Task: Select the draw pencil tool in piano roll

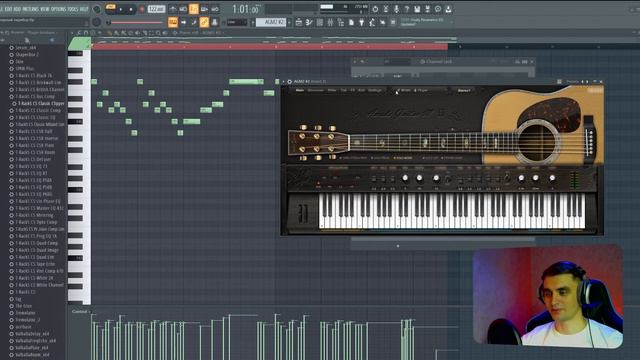Action: pyautogui.click(x=109, y=33)
